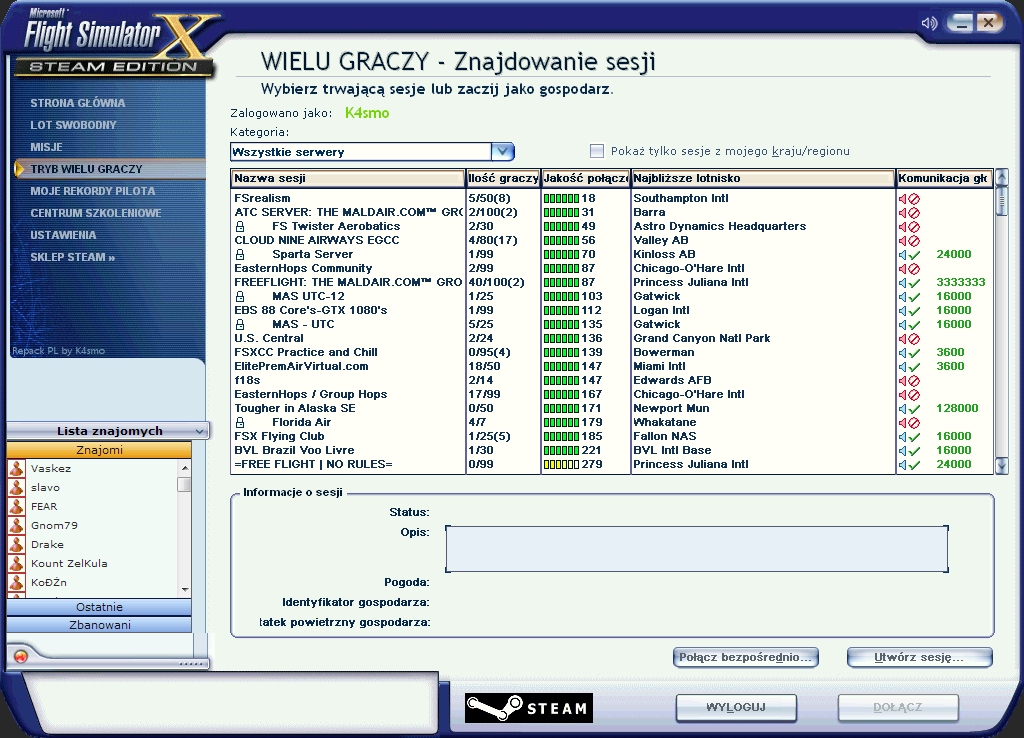The height and width of the screenshot is (738, 1024).
Task: Open MISJE menu item
Action: pyautogui.click(x=46, y=148)
